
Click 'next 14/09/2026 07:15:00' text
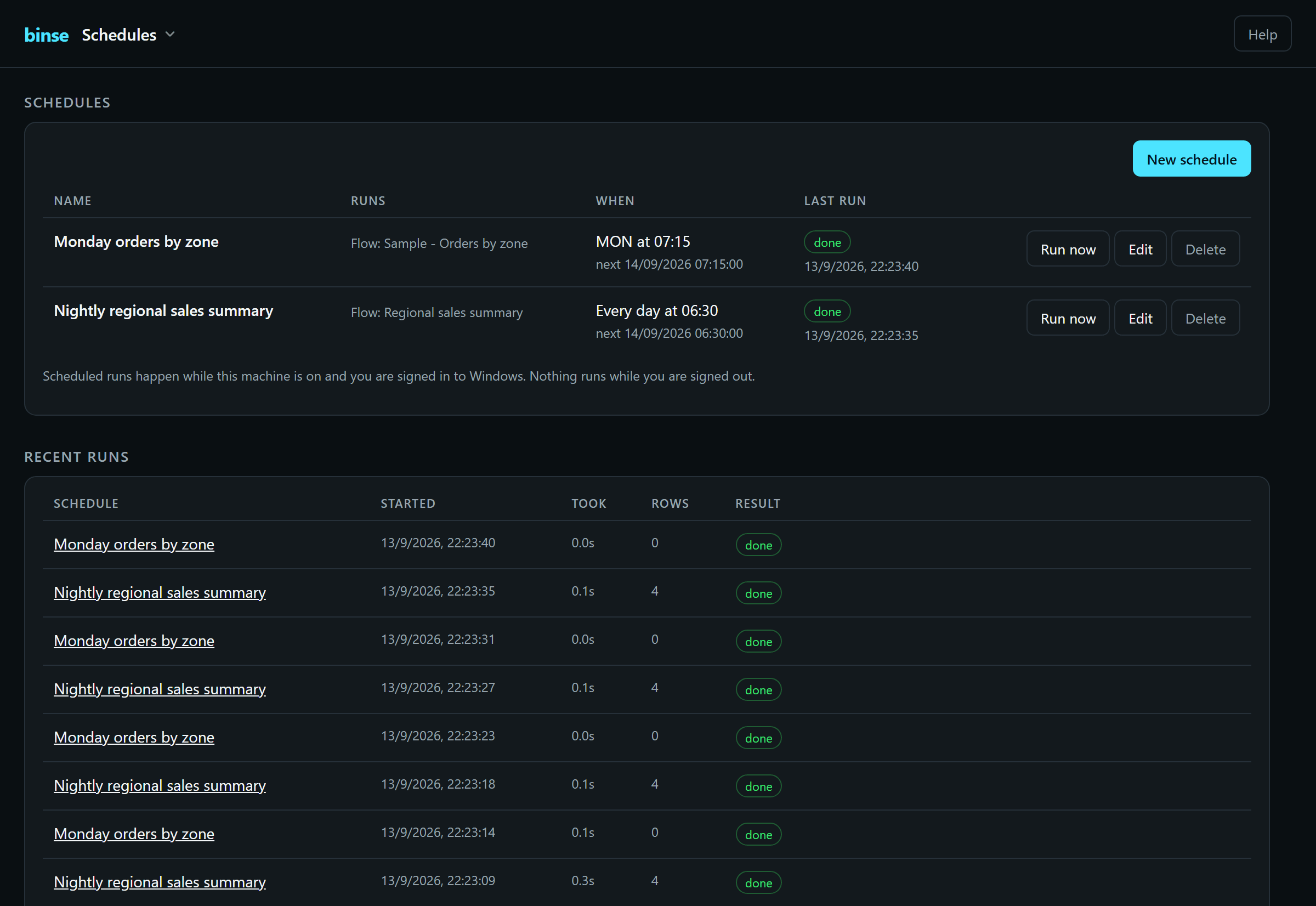point(669,264)
